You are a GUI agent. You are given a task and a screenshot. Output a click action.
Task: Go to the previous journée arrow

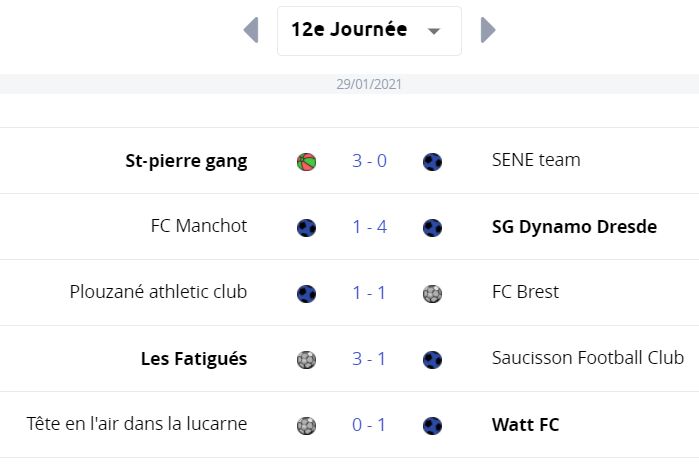click(251, 30)
